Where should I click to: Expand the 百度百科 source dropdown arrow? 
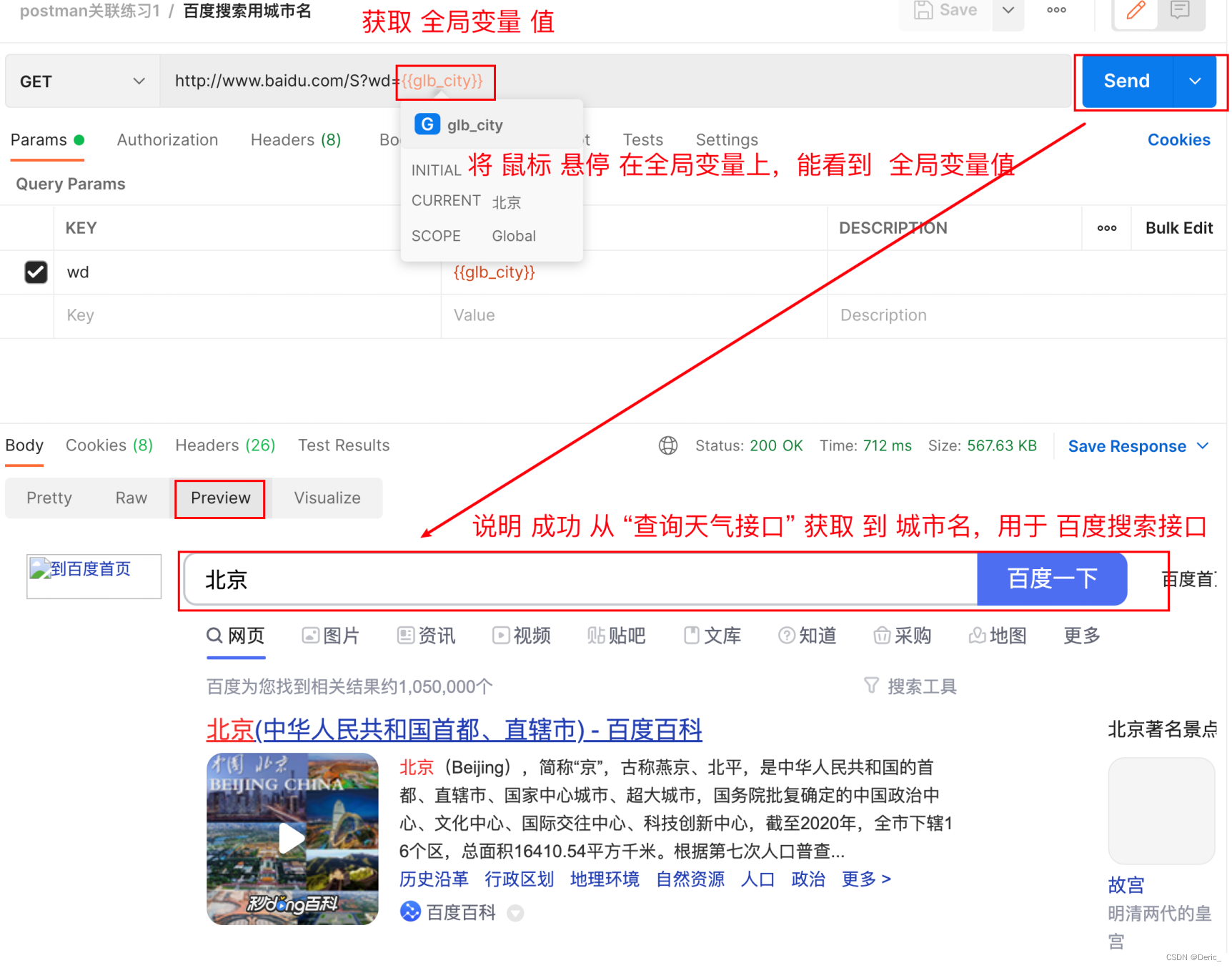(515, 913)
